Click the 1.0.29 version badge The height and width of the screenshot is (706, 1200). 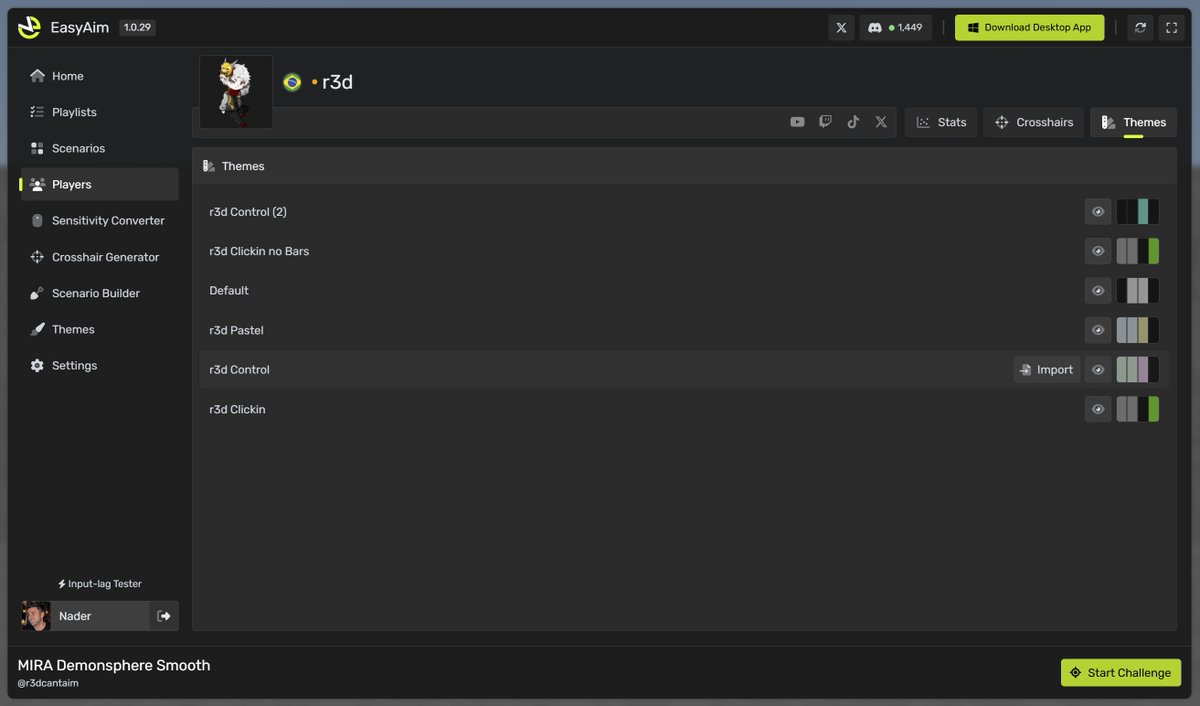(137, 28)
